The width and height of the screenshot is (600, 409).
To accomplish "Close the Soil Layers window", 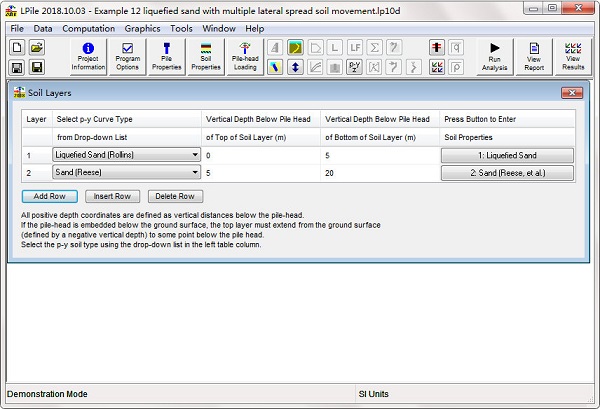I will pyautogui.click(x=572, y=93).
